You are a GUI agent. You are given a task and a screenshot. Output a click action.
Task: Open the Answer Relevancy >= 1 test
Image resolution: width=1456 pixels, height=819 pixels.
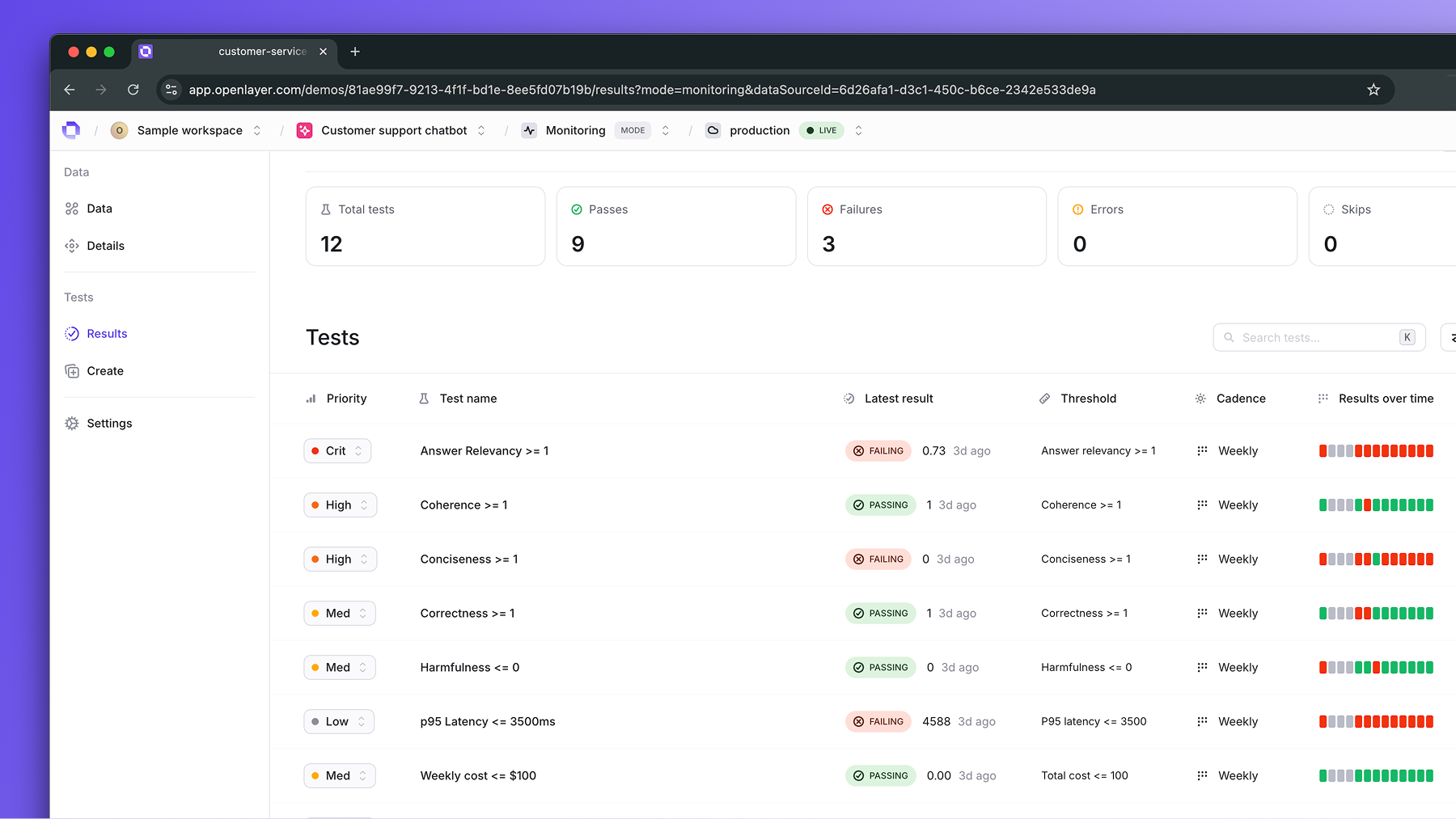point(485,451)
